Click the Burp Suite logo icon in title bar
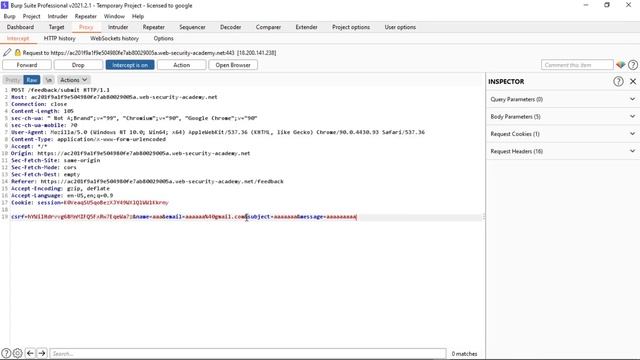The image size is (640, 360). 4,5
